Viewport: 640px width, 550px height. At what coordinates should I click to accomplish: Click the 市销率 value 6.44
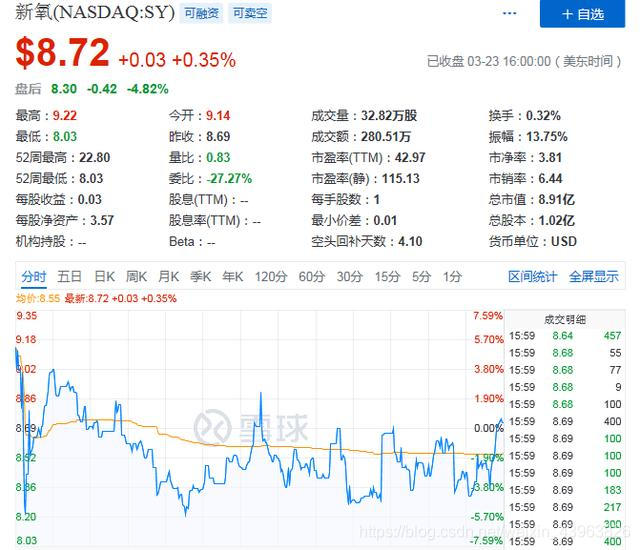[550, 178]
